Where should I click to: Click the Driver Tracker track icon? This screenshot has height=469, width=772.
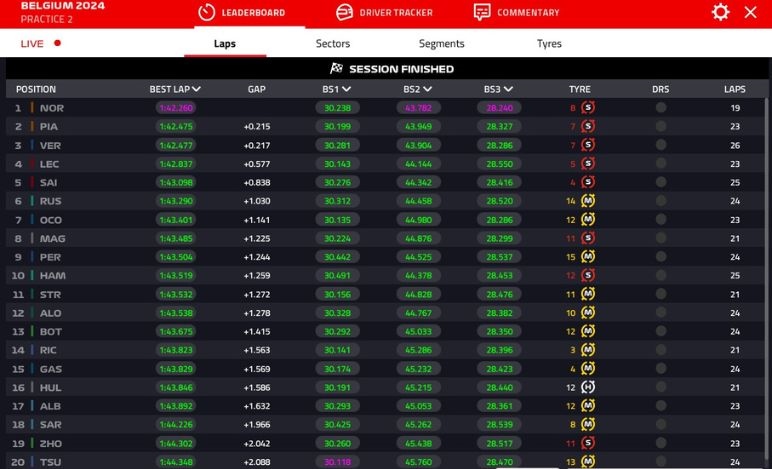(344, 12)
